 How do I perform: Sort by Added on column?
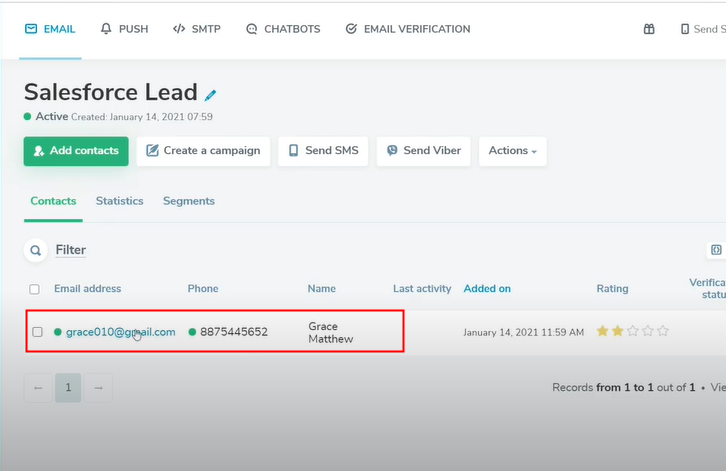tap(487, 289)
